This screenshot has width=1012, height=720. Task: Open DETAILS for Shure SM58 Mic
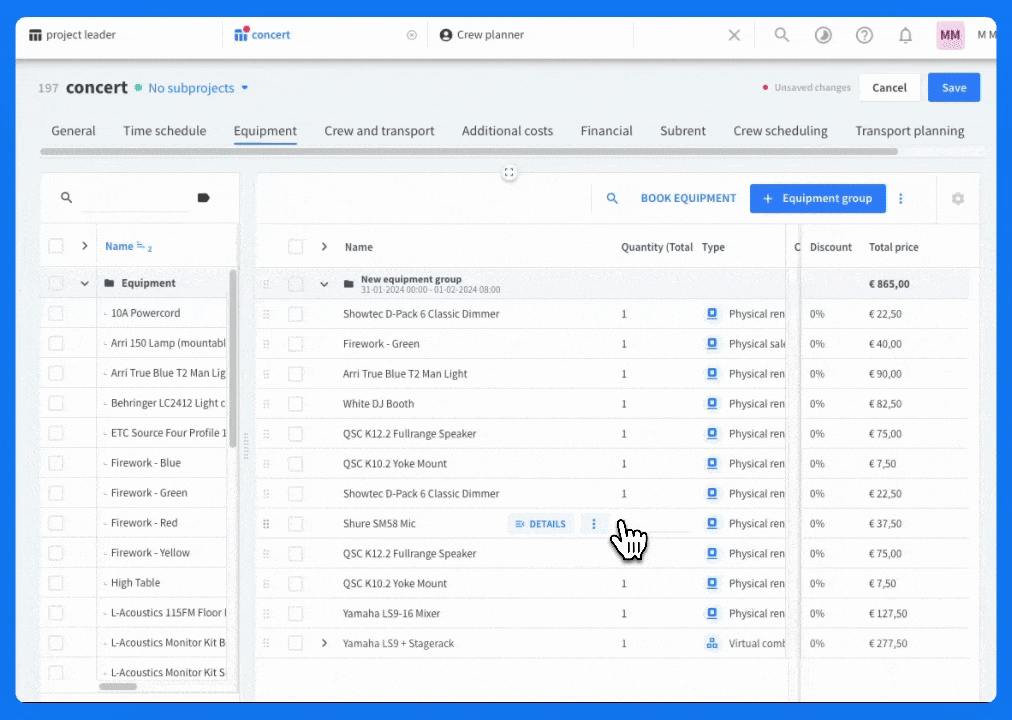541,524
